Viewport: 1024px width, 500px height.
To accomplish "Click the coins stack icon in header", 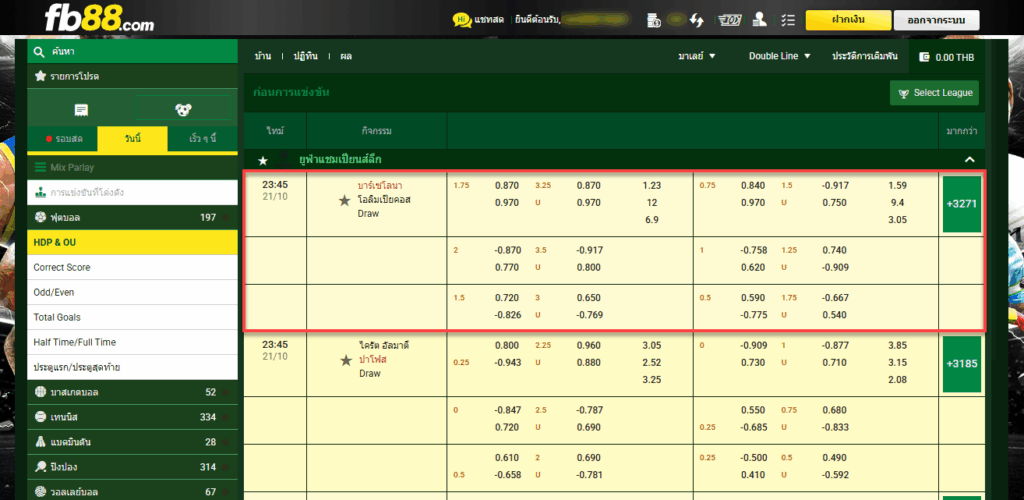I will coord(654,20).
